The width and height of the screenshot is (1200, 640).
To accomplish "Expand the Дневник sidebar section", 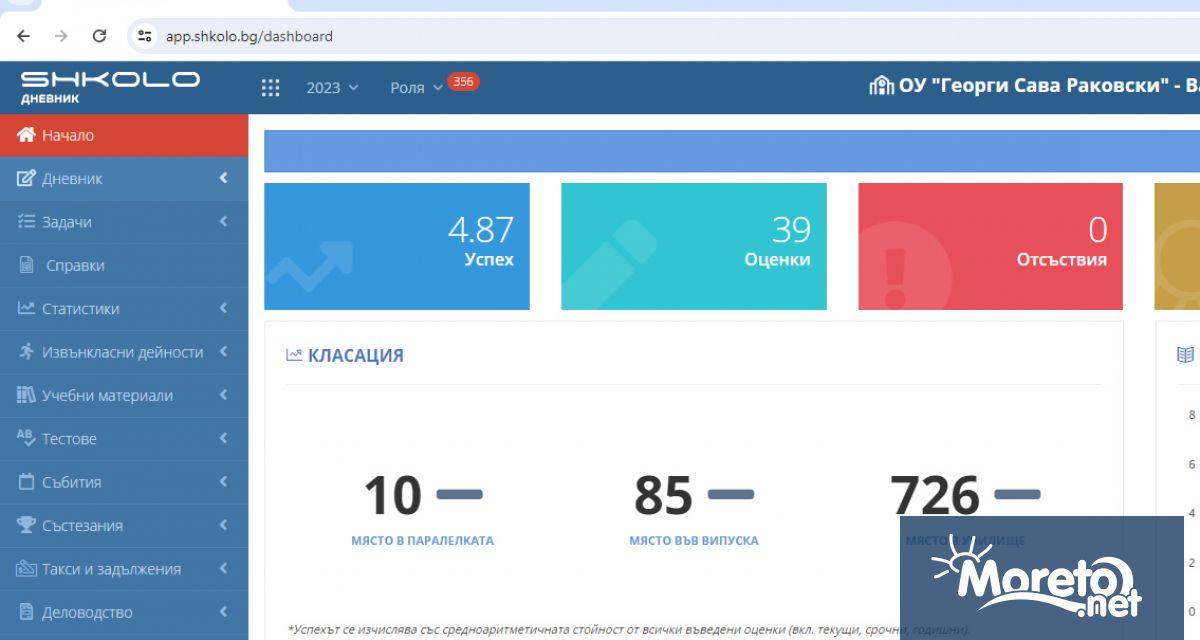I will click(223, 179).
